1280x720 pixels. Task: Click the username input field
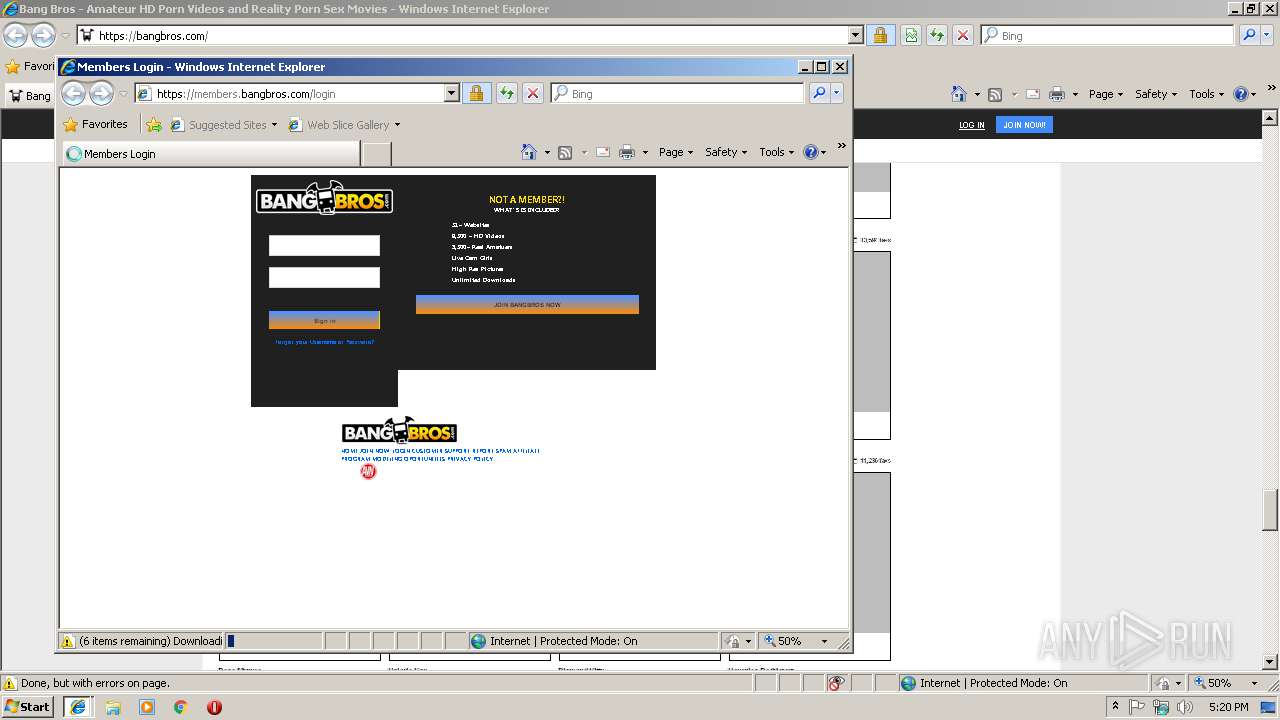click(x=324, y=246)
